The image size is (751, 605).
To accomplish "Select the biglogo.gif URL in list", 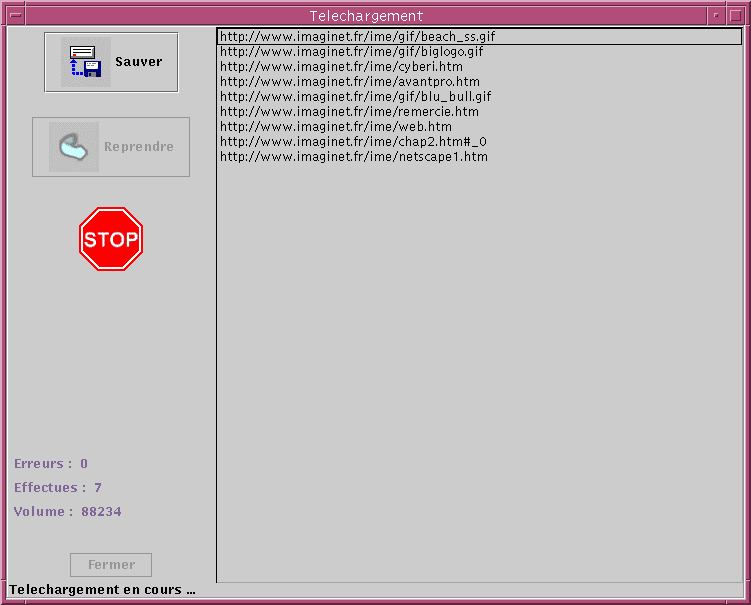I will [x=351, y=52].
